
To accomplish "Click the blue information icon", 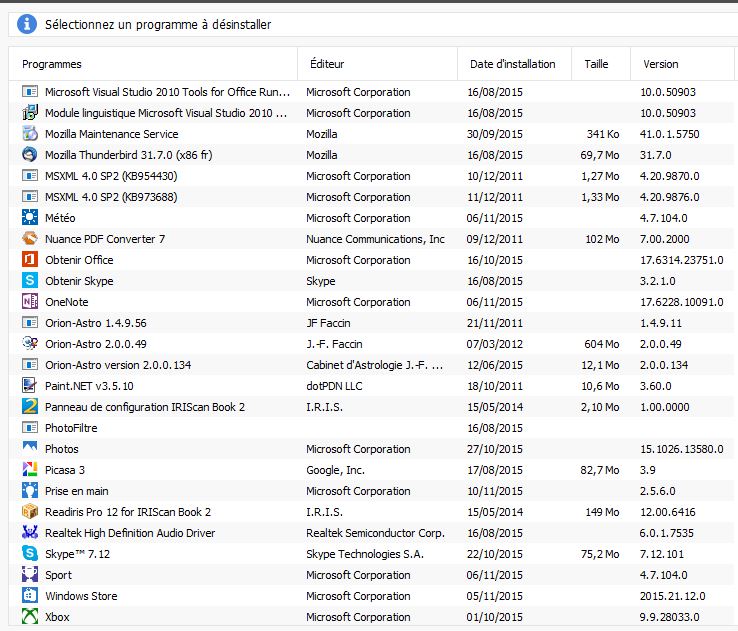I will [27, 24].
